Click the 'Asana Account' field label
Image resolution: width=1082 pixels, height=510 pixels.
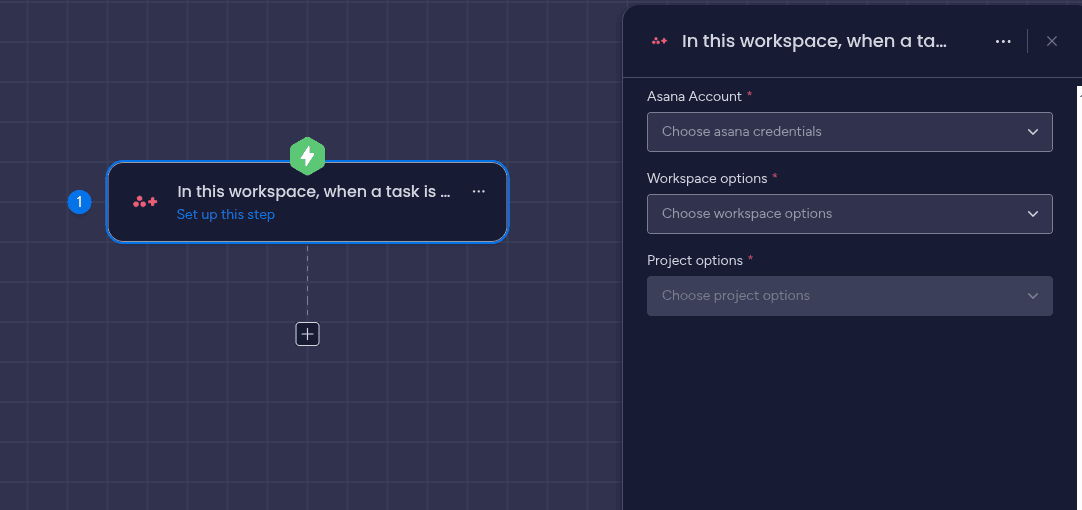[x=694, y=97]
